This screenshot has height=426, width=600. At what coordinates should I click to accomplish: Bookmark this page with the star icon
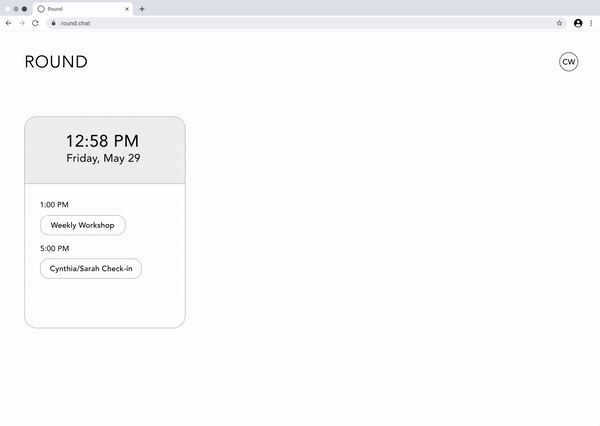tap(559, 23)
